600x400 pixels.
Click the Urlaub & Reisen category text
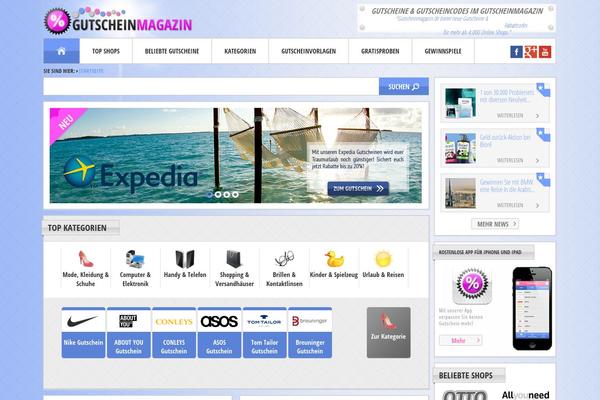click(x=383, y=275)
